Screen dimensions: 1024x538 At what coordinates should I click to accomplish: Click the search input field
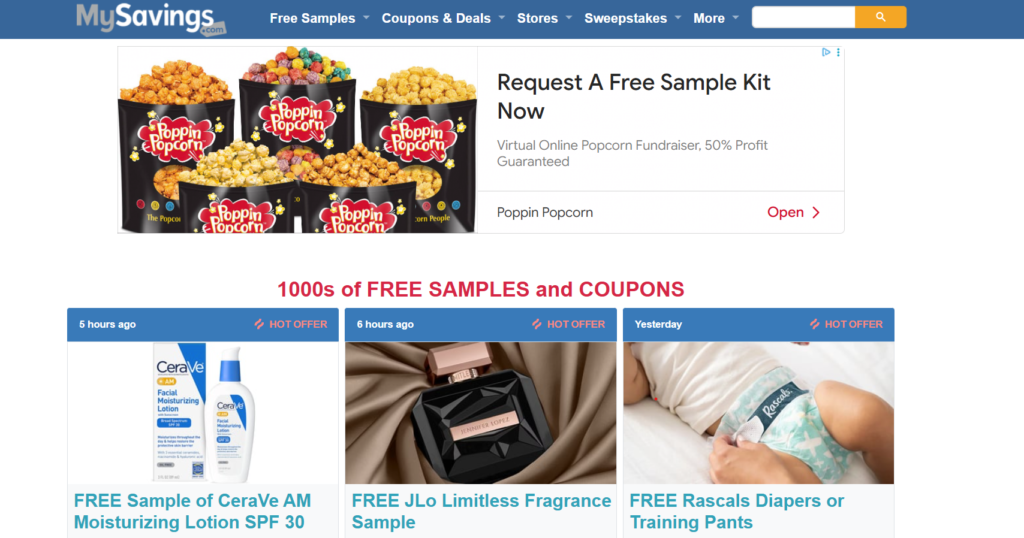803,17
